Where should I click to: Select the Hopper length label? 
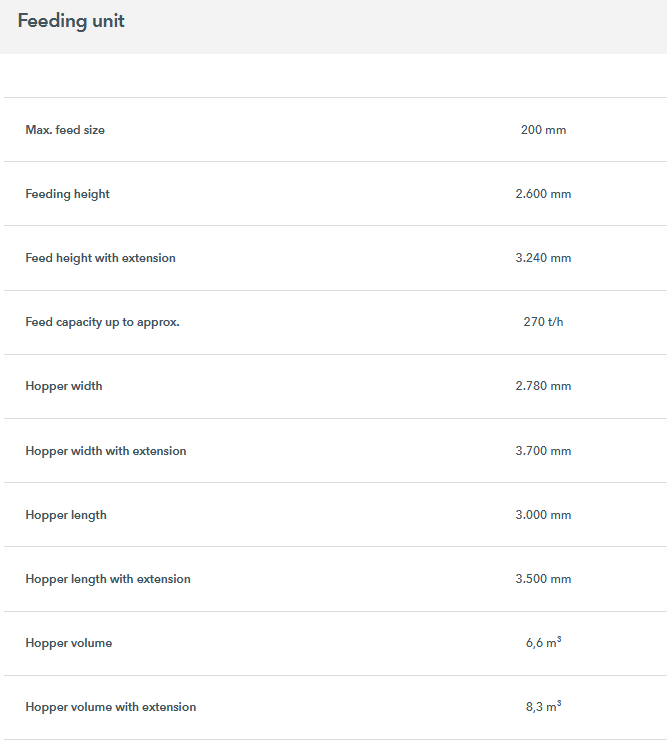(x=66, y=515)
